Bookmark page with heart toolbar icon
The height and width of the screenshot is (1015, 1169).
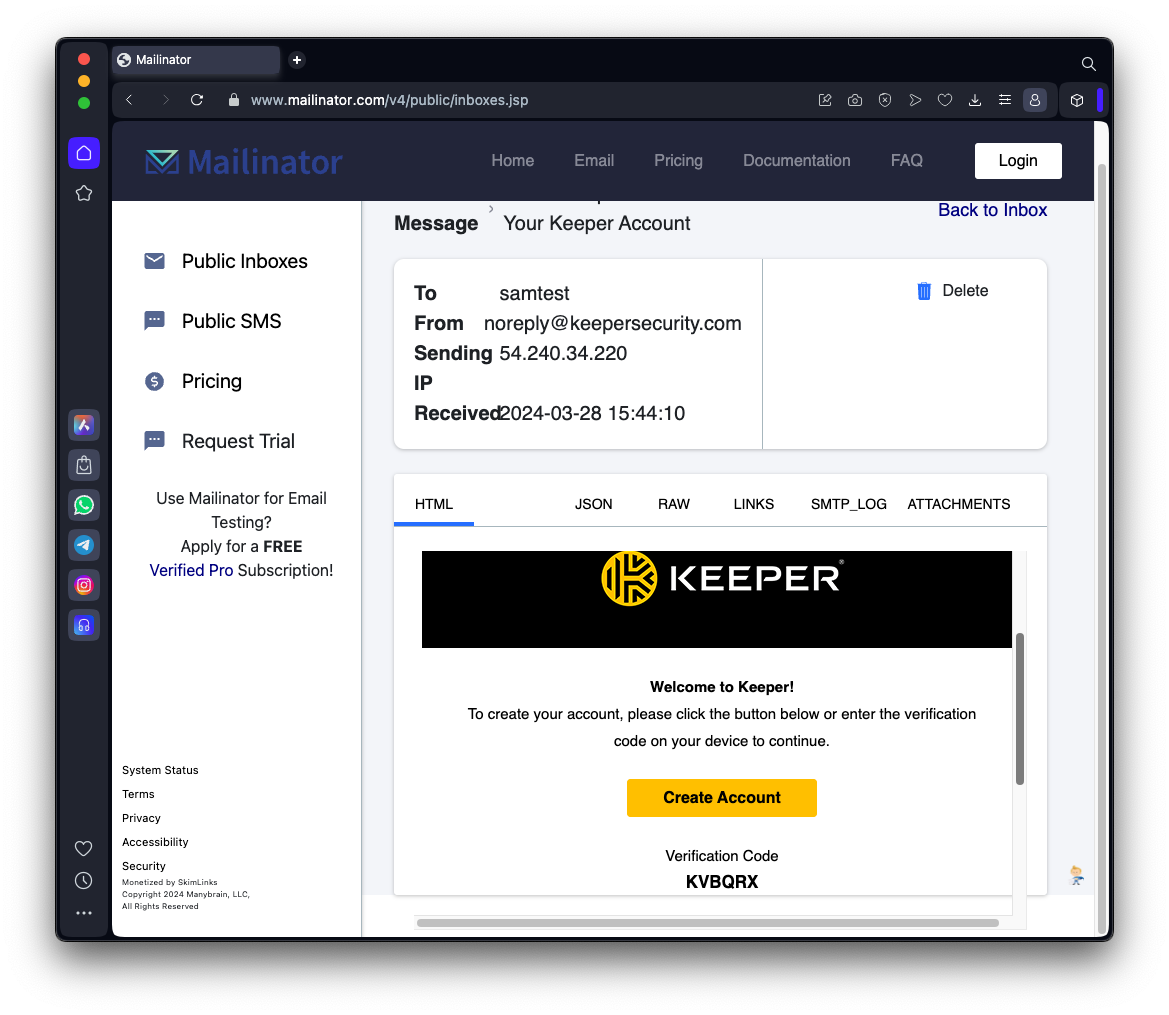(945, 100)
